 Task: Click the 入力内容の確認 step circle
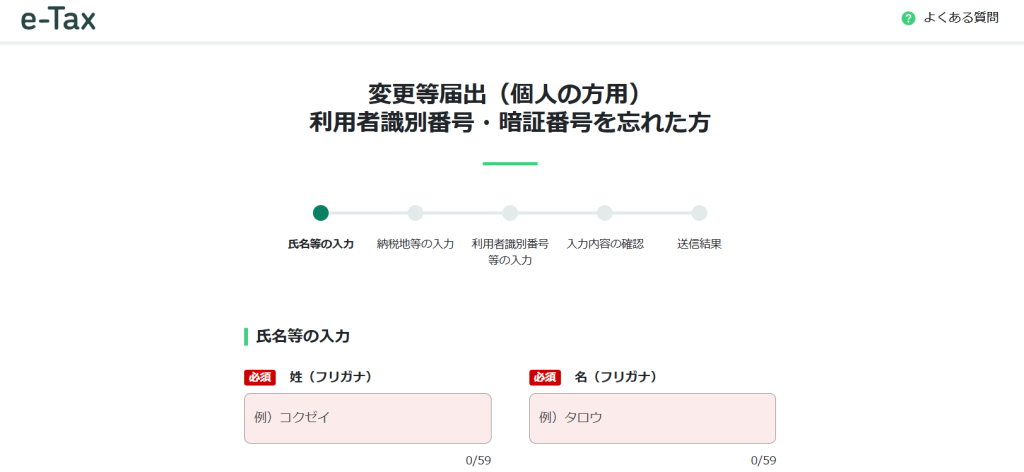[x=605, y=213]
